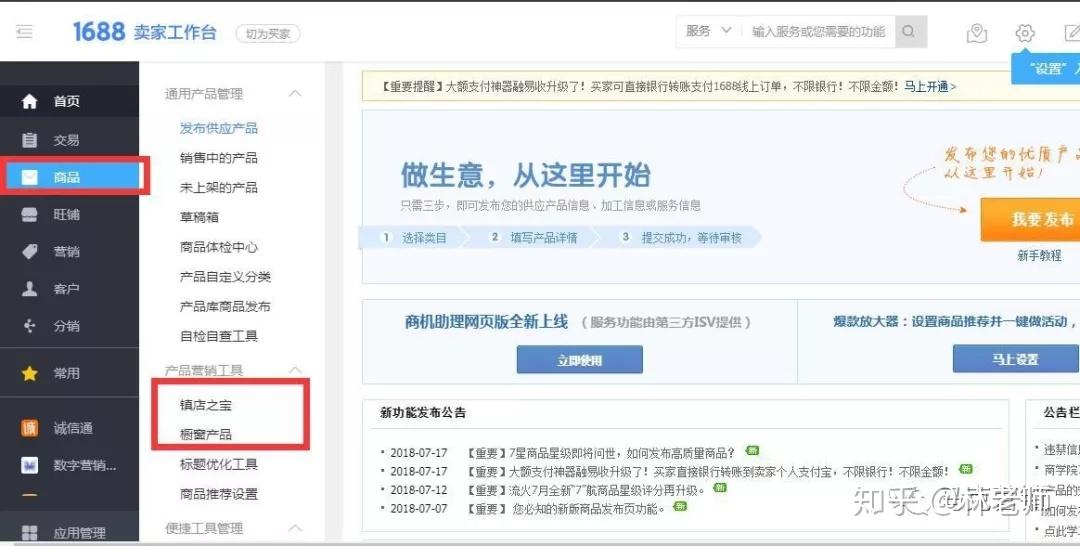Open 商品推荐设置 submenu item

click(x=218, y=494)
